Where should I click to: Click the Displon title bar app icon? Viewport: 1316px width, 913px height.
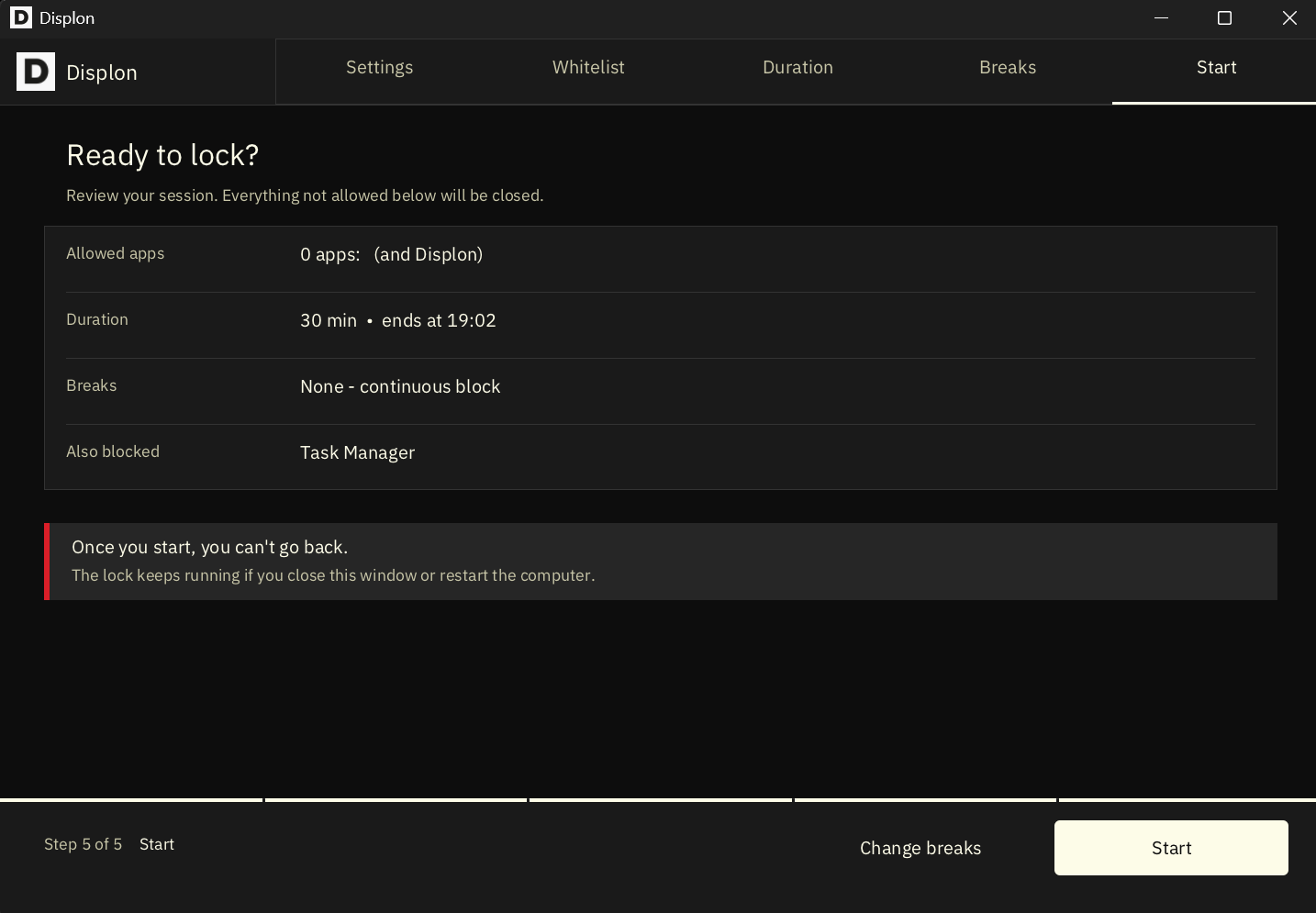pos(20,17)
